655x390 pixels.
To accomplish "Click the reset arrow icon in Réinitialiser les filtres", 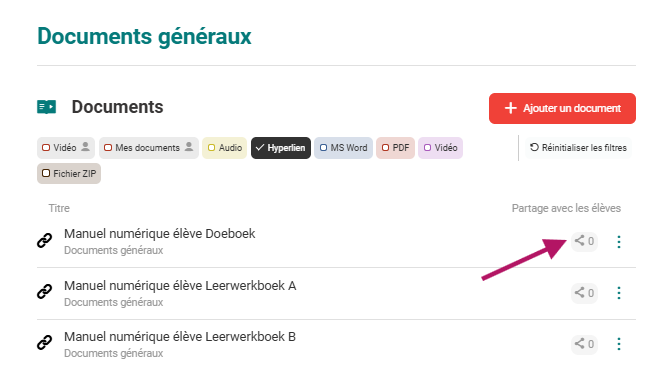I will click(534, 147).
